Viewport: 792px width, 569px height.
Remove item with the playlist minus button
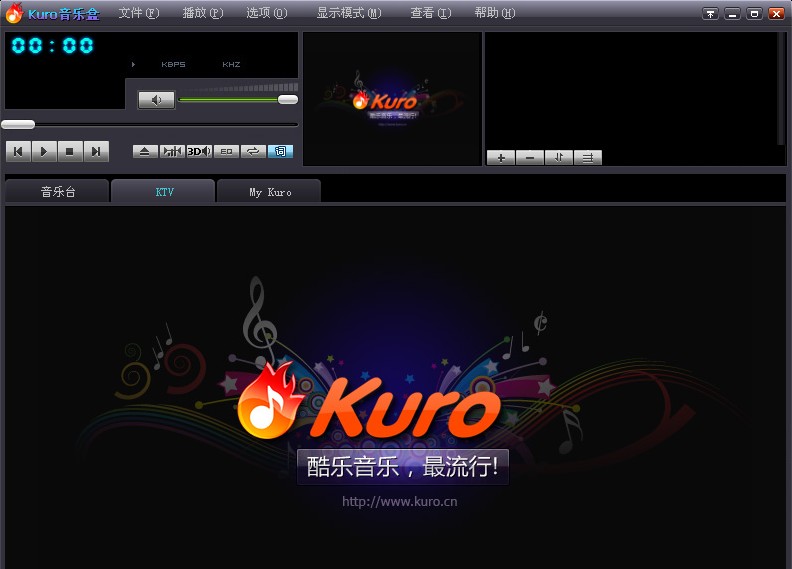530,158
